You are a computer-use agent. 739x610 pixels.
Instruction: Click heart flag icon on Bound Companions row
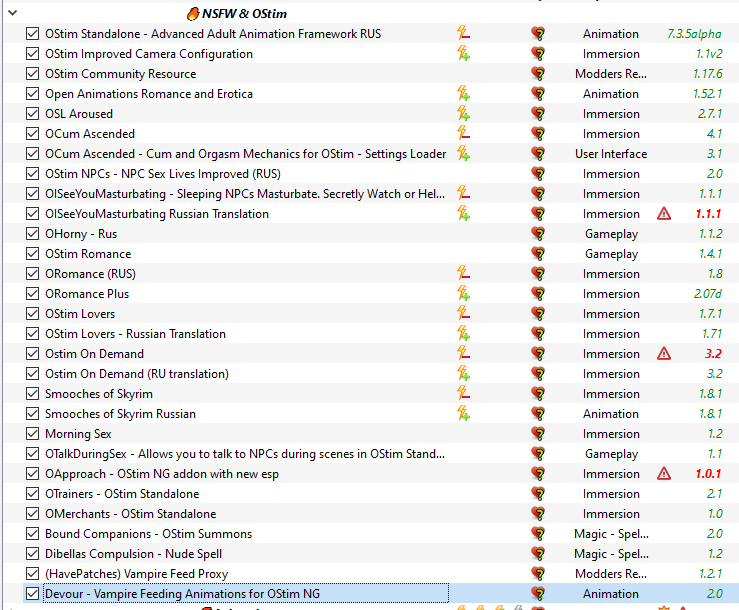tap(538, 533)
